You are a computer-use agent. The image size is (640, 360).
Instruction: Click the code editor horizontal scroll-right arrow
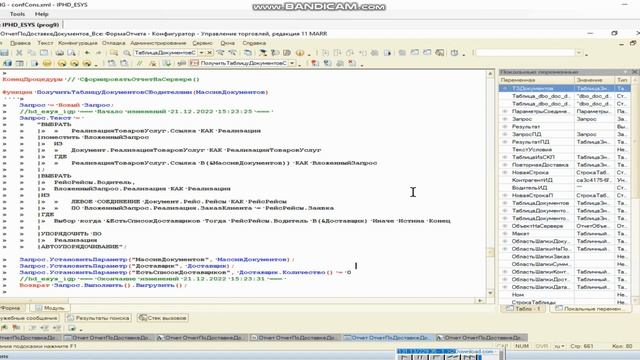[480, 301]
